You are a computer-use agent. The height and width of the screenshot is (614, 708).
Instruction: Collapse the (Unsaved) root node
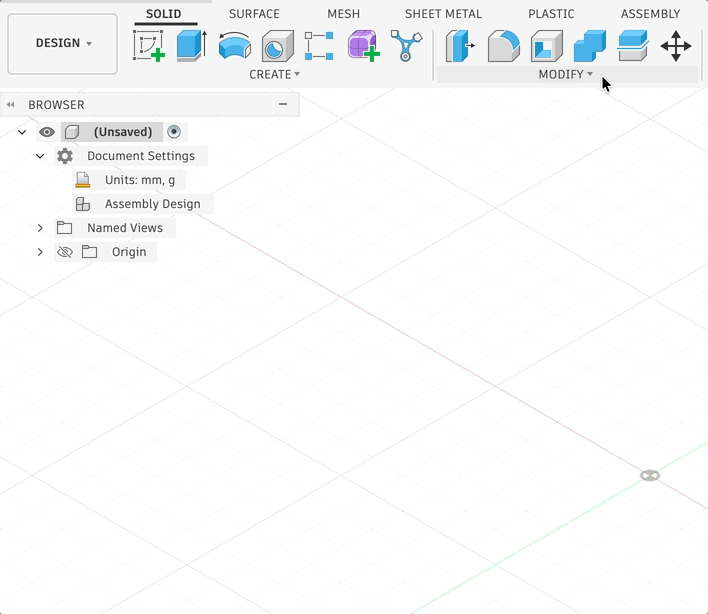pos(22,132)
